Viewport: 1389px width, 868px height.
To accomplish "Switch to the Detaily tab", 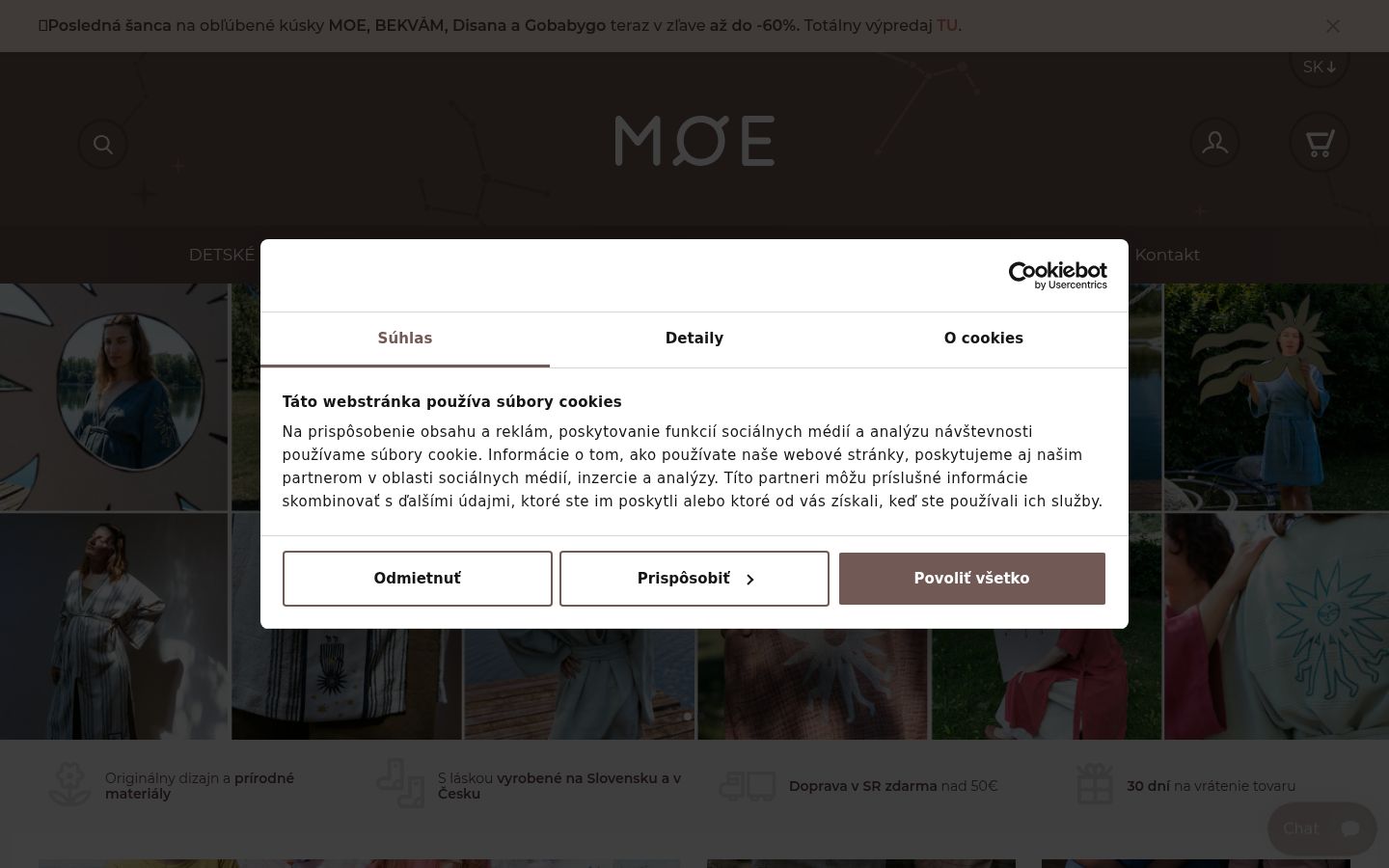I will (x=694, y=339).
